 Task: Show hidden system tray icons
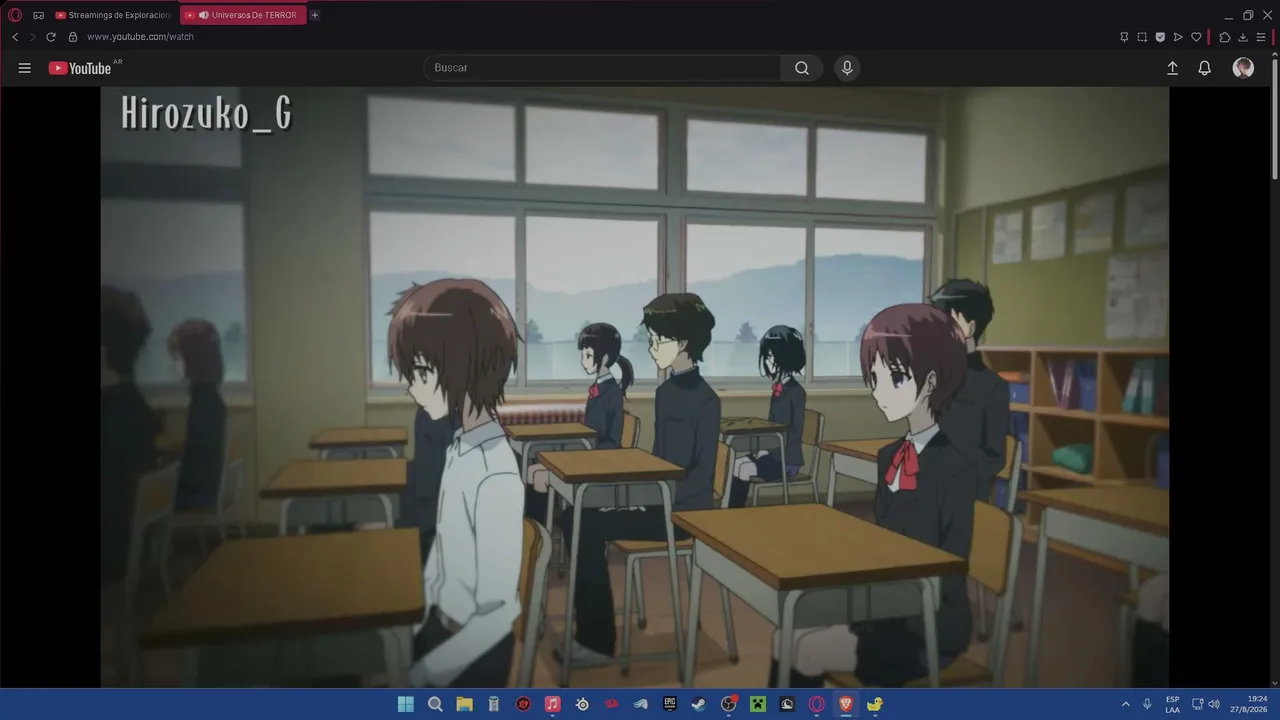(x=1126, y=704)
